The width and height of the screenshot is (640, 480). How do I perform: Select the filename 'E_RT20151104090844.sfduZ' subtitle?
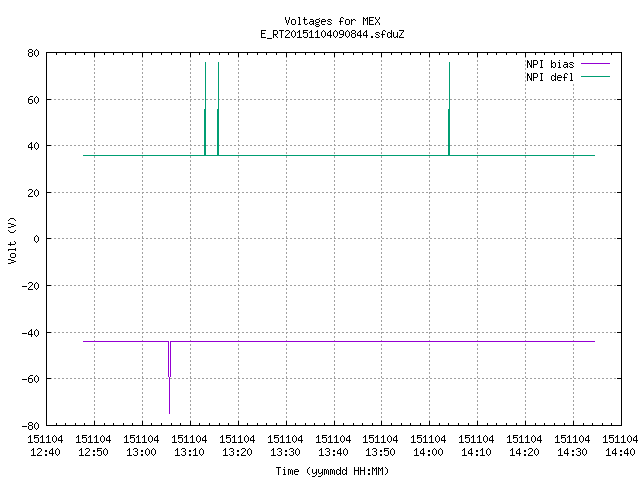click(332, 34)
